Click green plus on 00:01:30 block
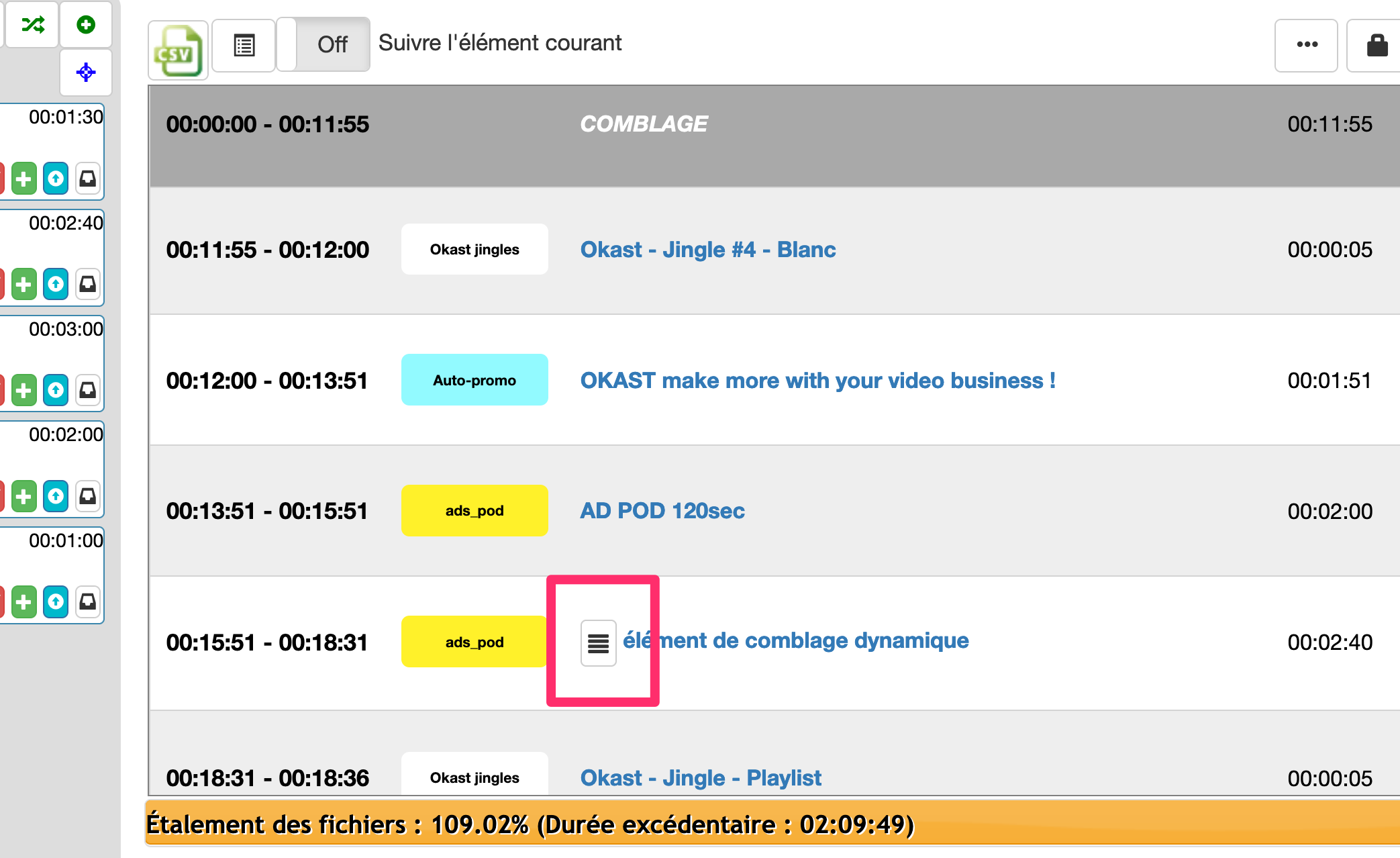 pyautogui.click(x=23, y=179)
